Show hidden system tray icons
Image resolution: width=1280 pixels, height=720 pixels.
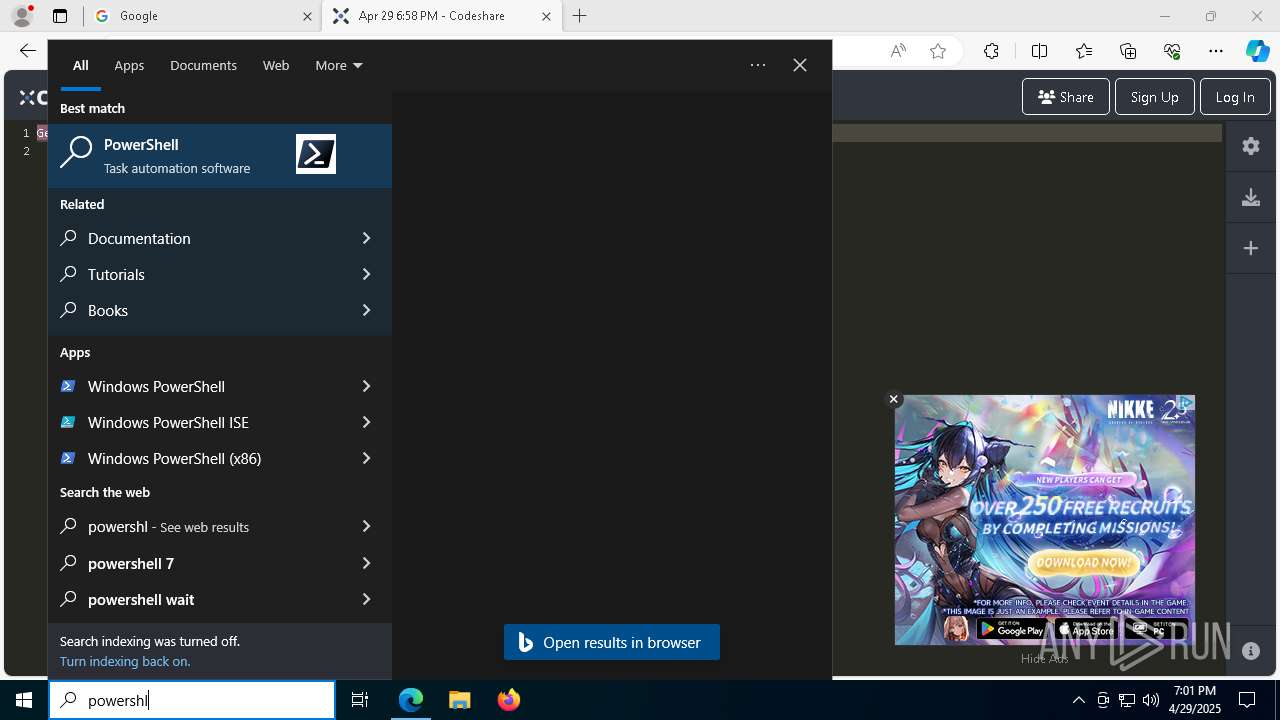tap(1079, 700)
